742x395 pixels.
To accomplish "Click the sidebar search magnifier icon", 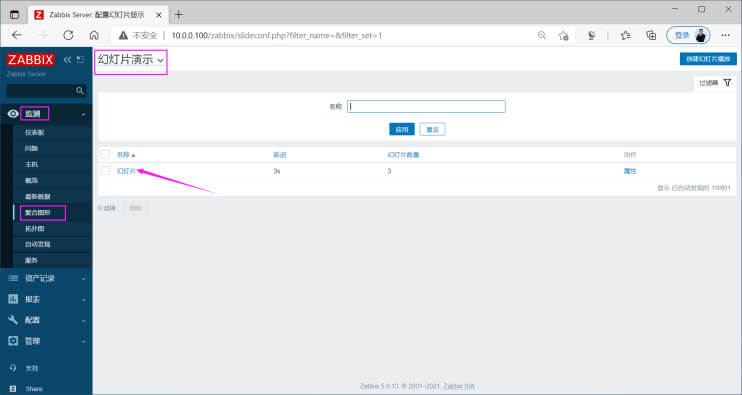I will (x=80, y=90).
